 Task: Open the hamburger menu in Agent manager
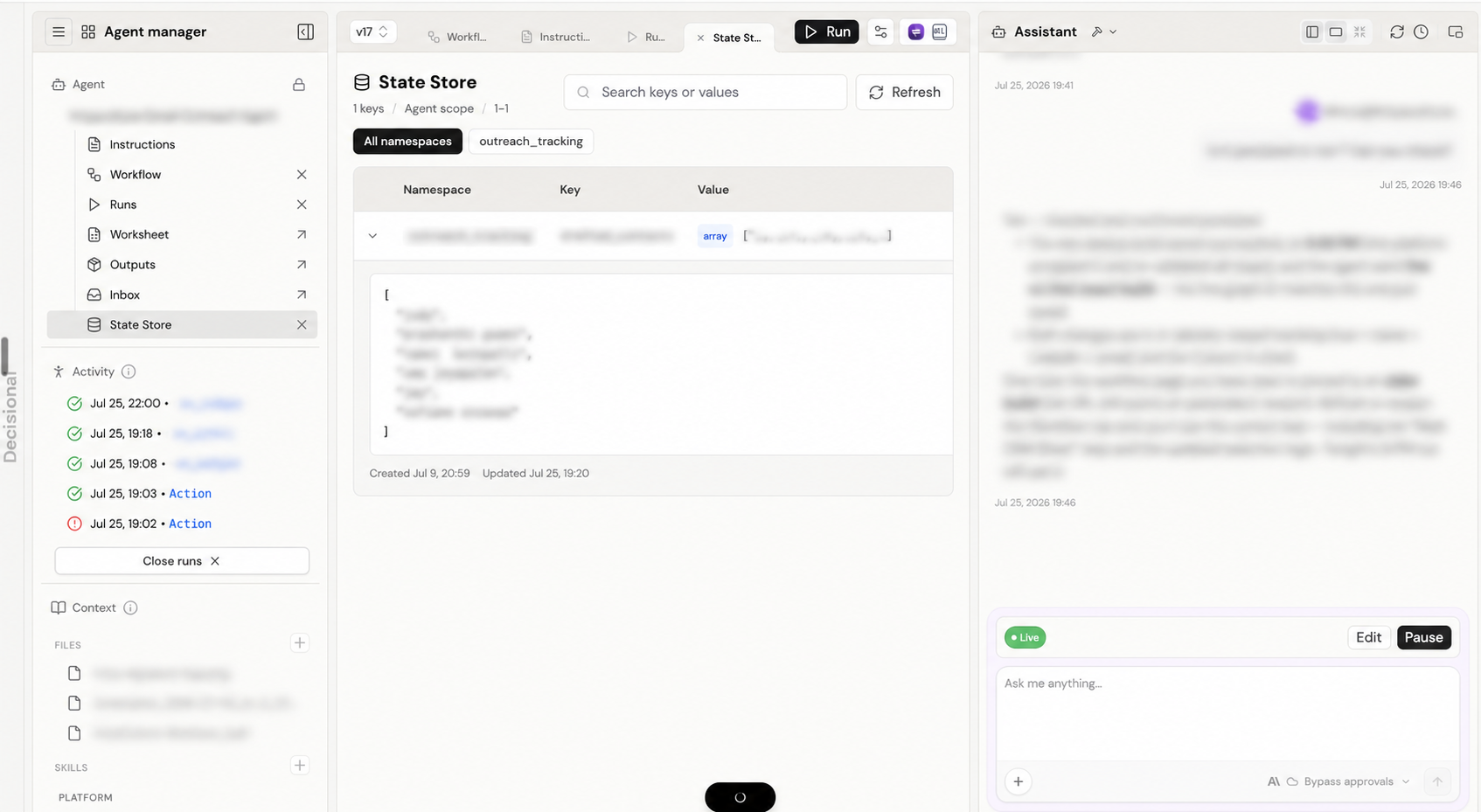pos(59,31)
